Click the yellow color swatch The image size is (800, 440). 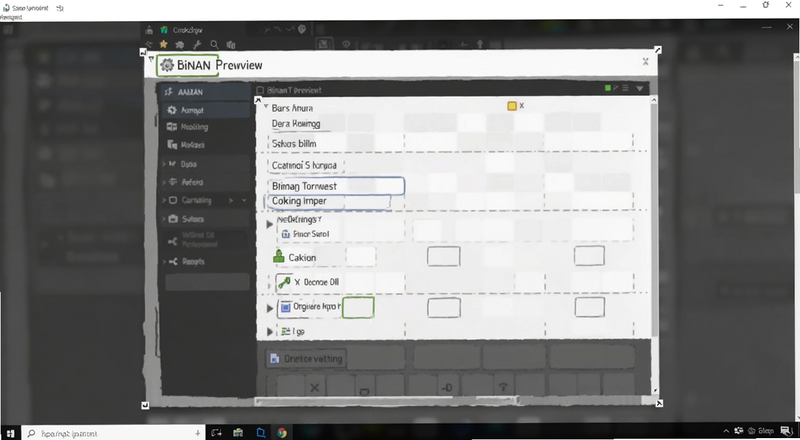click(512, 106)
